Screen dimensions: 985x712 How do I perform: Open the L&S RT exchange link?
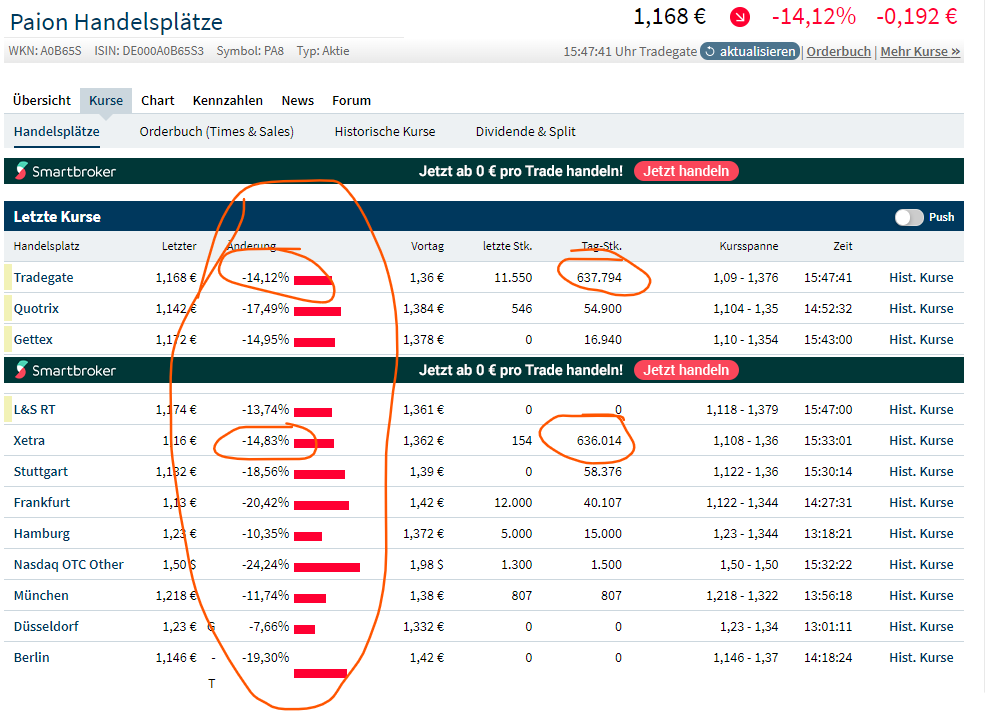[x=35, y=410]
